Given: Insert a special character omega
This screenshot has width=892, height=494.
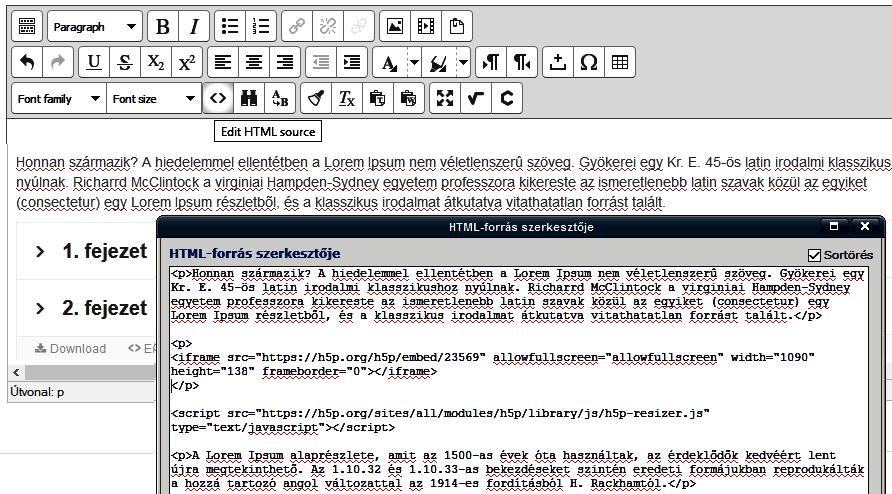Looking at the screenshot, I should tap(589, 62).
